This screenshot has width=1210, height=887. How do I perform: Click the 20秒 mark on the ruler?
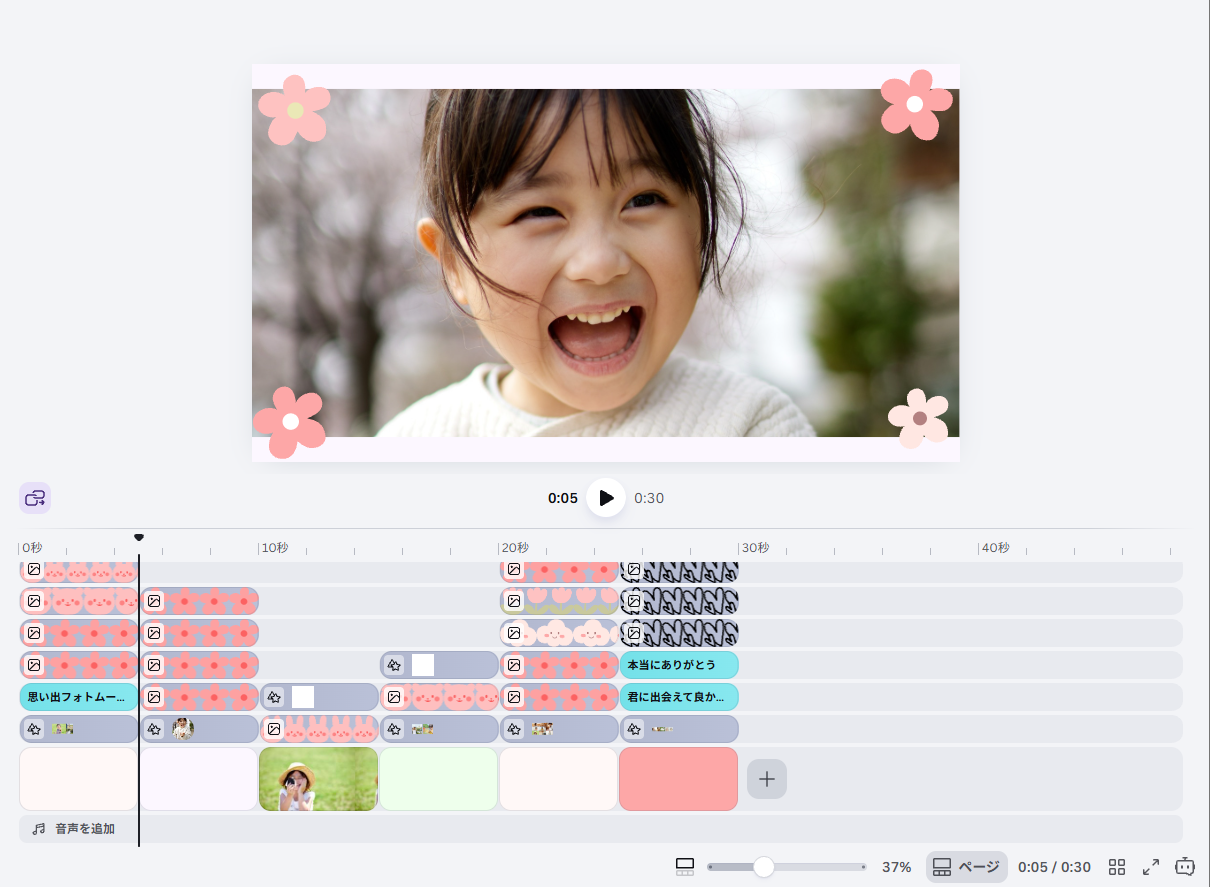pyautogui.click(x=515, y=548)
